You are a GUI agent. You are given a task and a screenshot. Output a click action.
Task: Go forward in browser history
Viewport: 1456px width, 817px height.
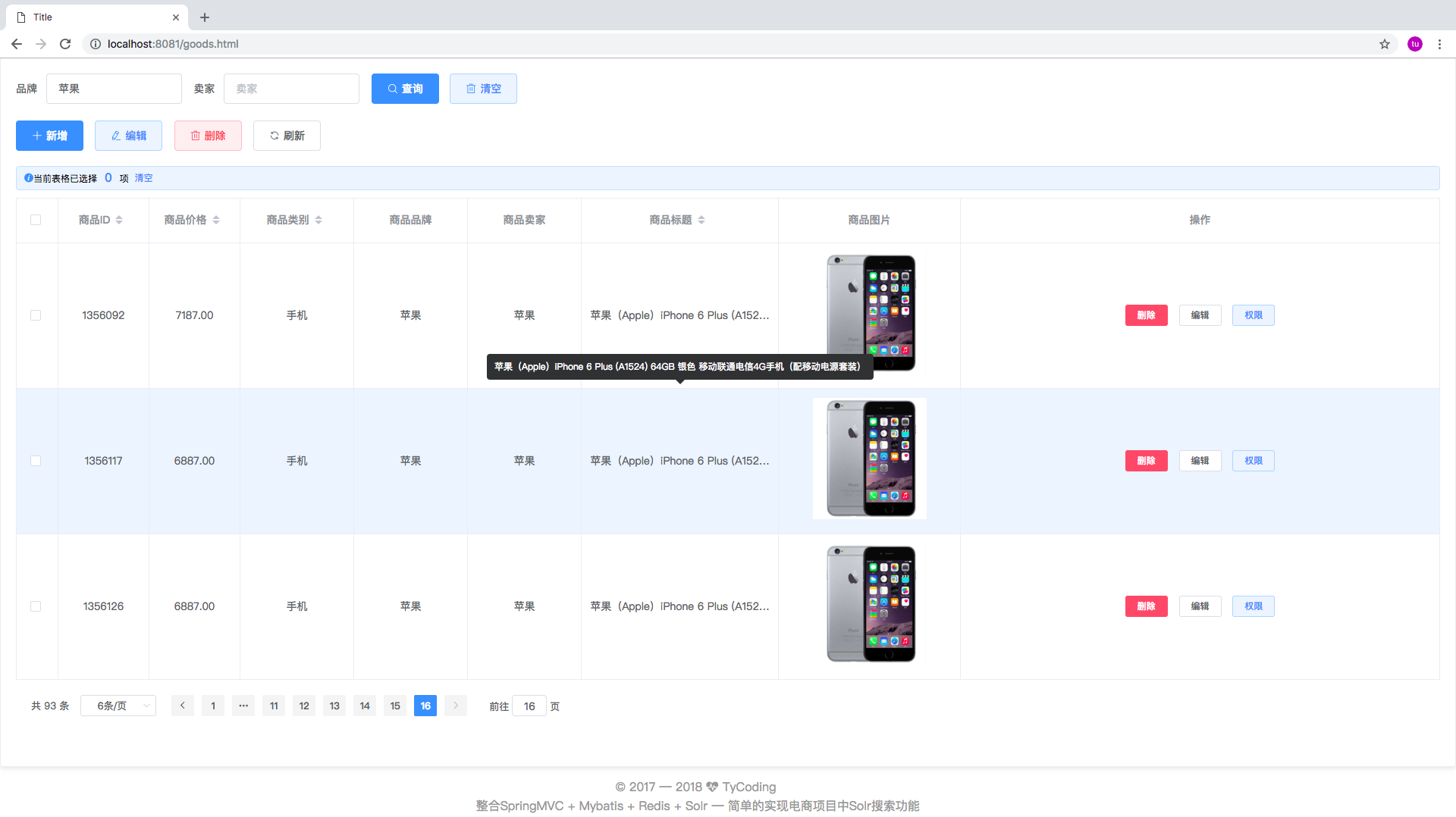pos(41,44)
